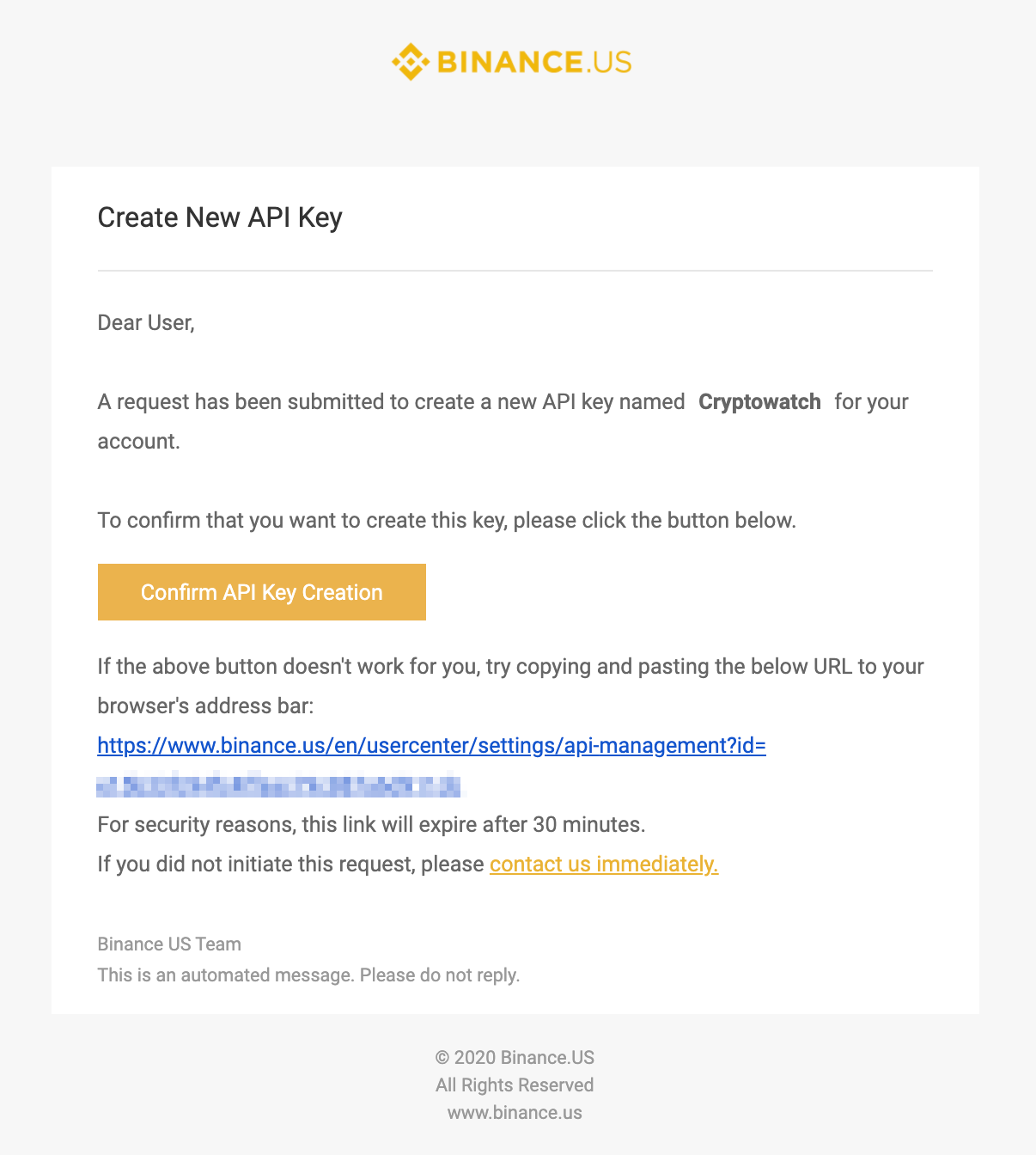Click the divider line below the heading

[515, 271]
